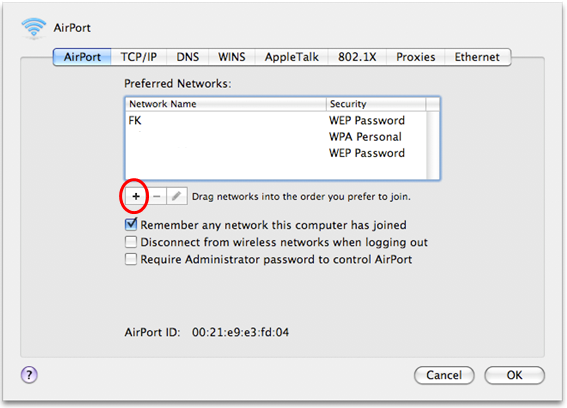Click the pencil edit network icon
Viewport: 567px width, 408px height.
click(177, 196)
